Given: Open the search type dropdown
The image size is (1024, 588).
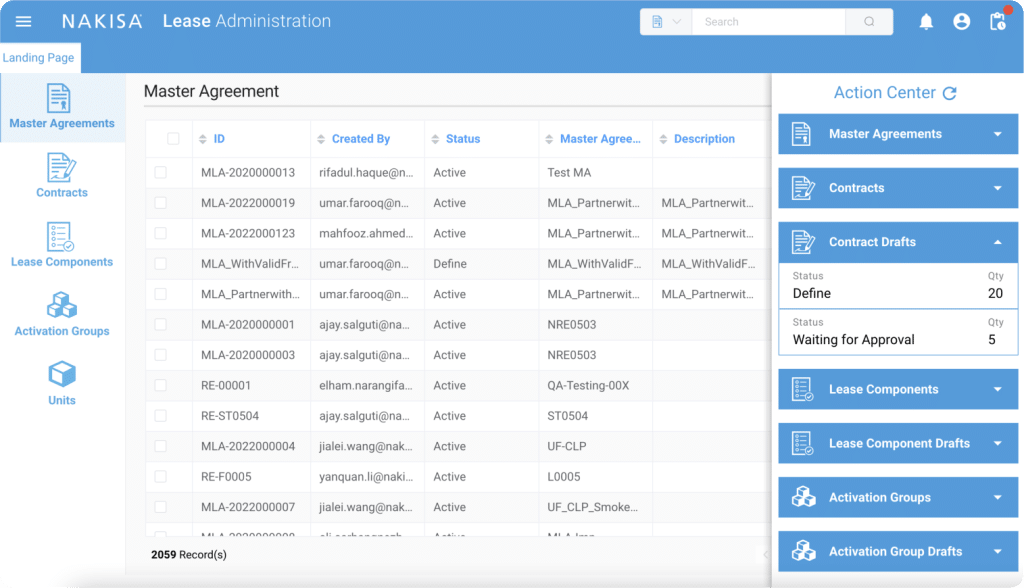Looking at the screenshot, I should (666, 22).
